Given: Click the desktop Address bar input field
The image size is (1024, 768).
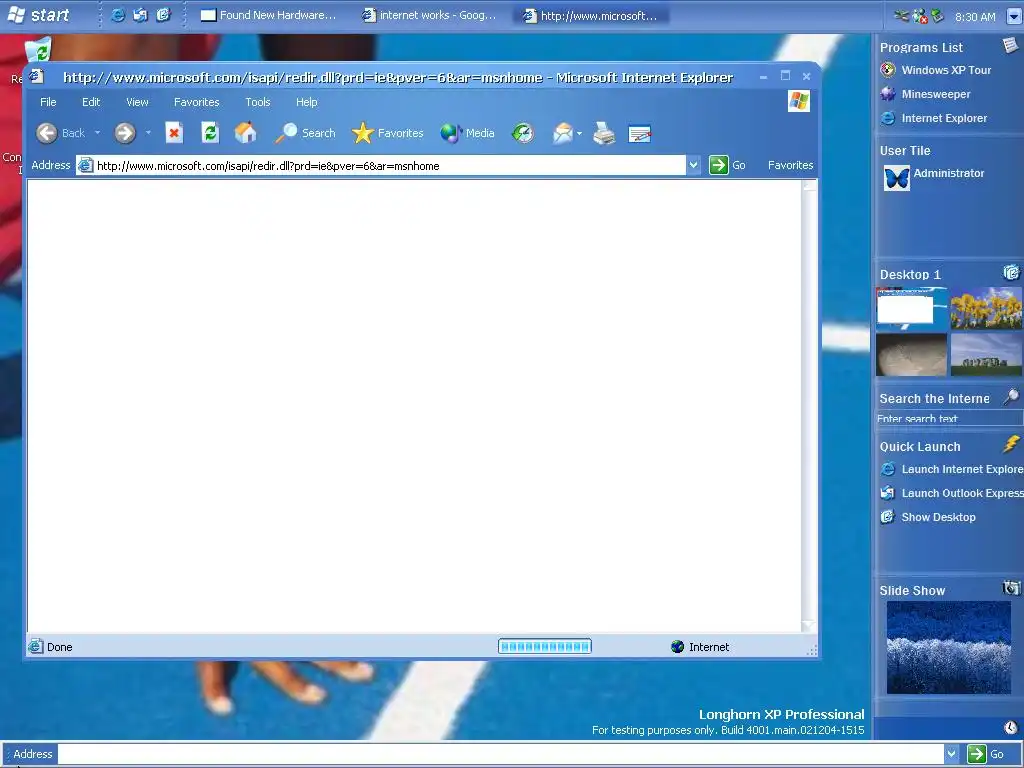Looking at the screenshot, I should pos(501,754).
